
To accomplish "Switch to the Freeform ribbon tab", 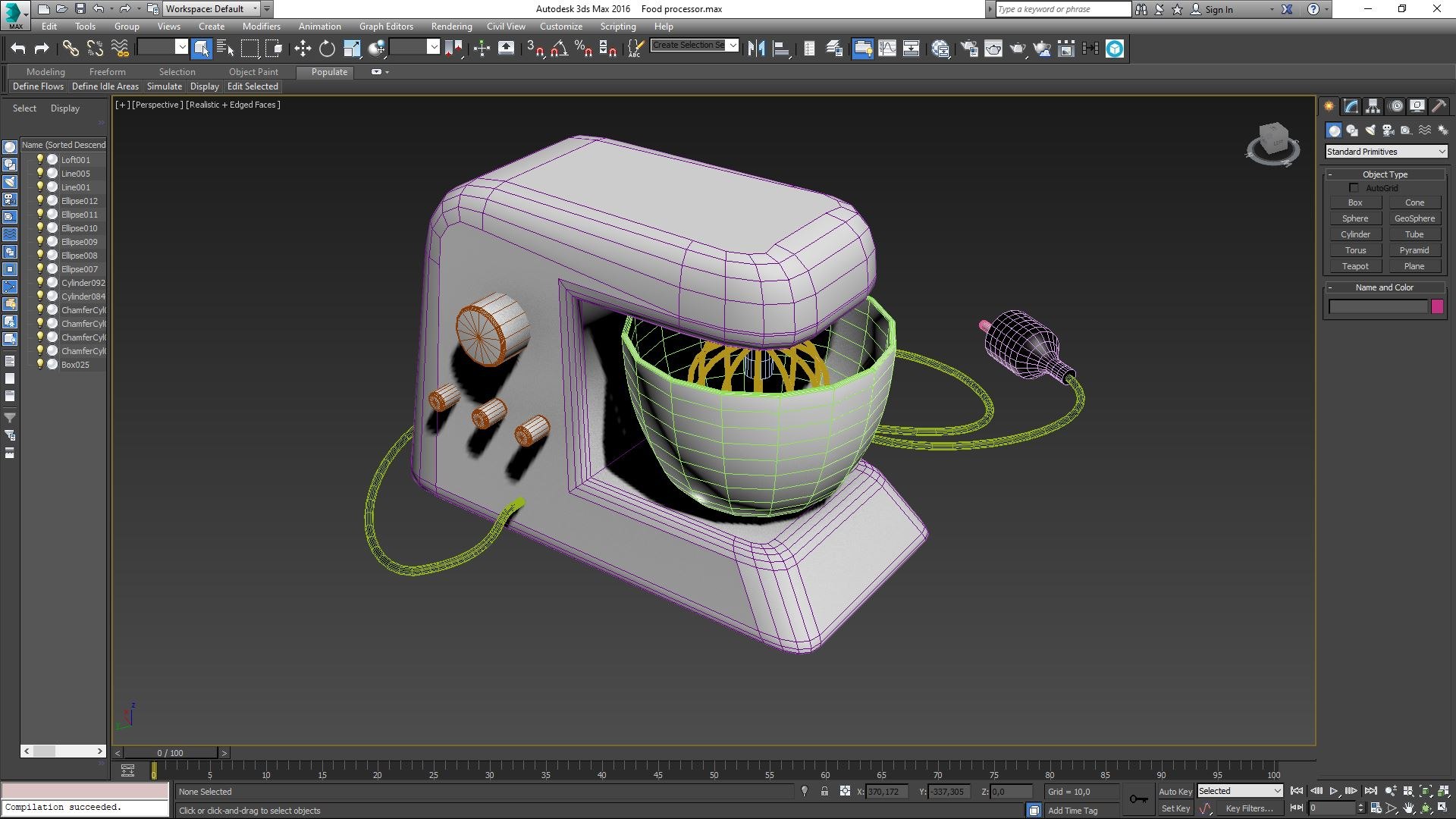I will point(107,72).
